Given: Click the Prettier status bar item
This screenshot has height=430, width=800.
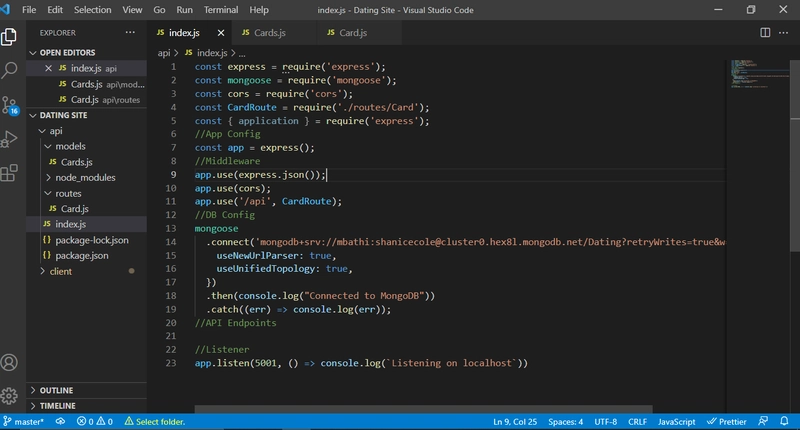Looking at the screenshot, I should point(727,422).
